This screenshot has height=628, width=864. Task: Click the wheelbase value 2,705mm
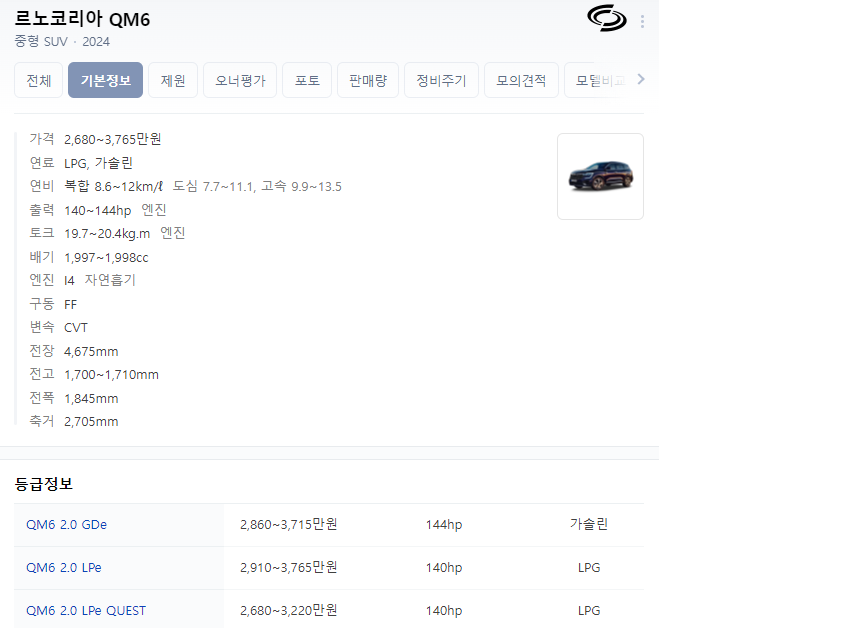coord(91,421)
